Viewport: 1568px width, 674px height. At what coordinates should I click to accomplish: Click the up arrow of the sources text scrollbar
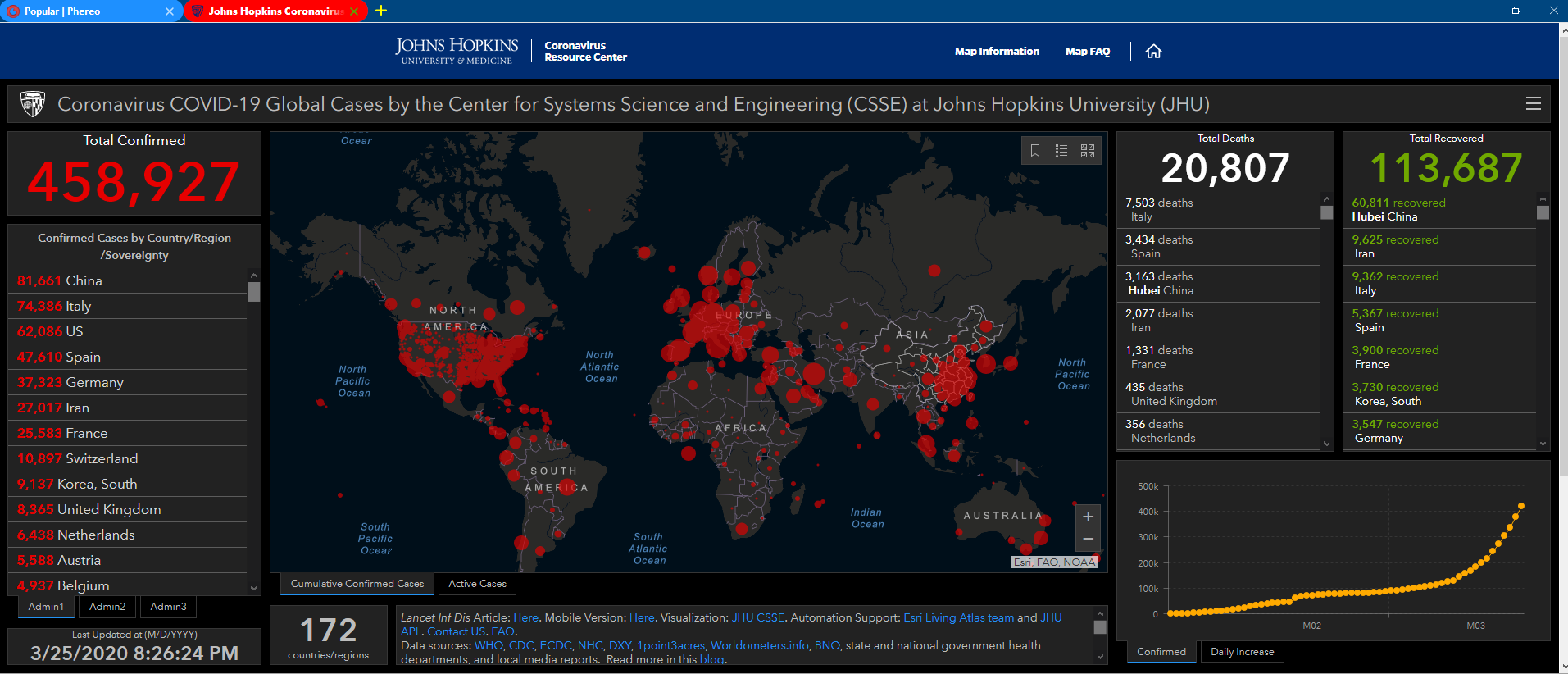[x=1100, y=613]
